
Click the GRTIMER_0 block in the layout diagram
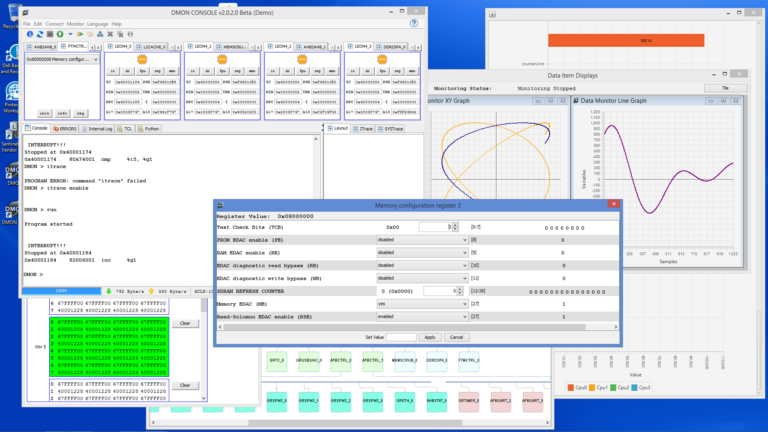point(469,401)
